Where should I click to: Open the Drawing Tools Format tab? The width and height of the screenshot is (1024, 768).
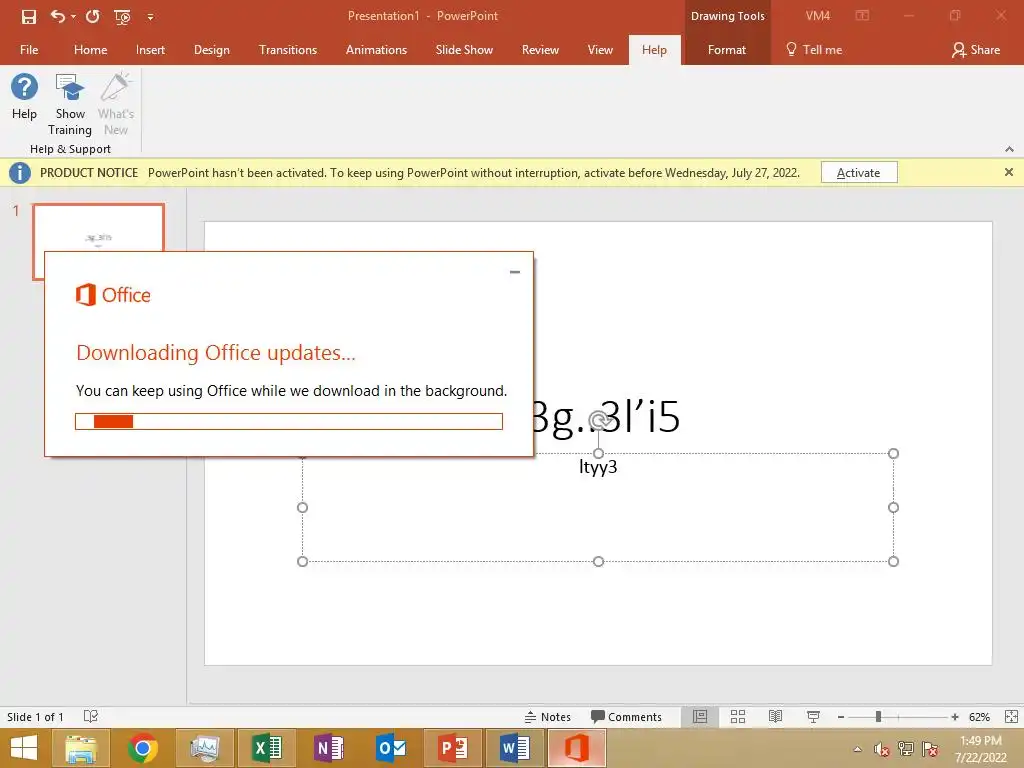pyautogui.click(x=726, y=50)
